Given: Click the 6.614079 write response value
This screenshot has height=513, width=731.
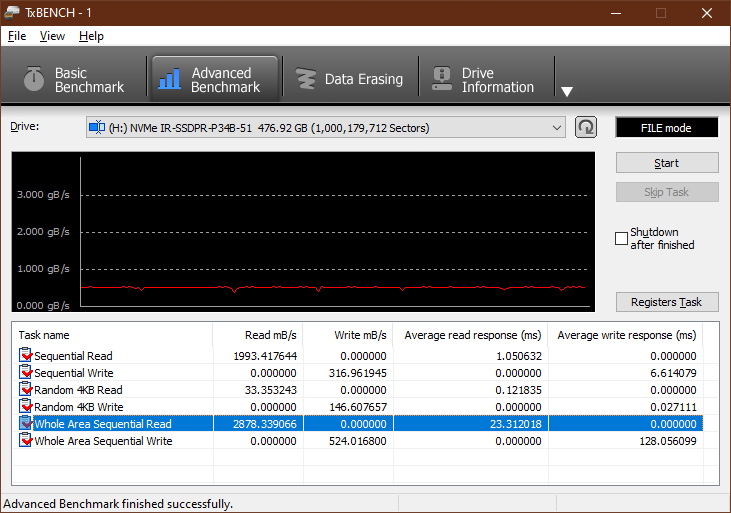Looking at the screenshot, I should (673, 373).
